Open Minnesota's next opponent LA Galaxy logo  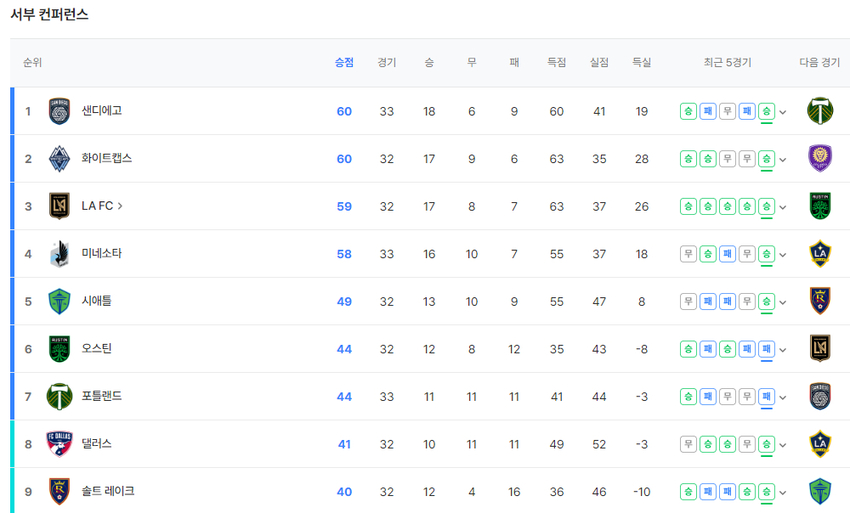[820, 254]
